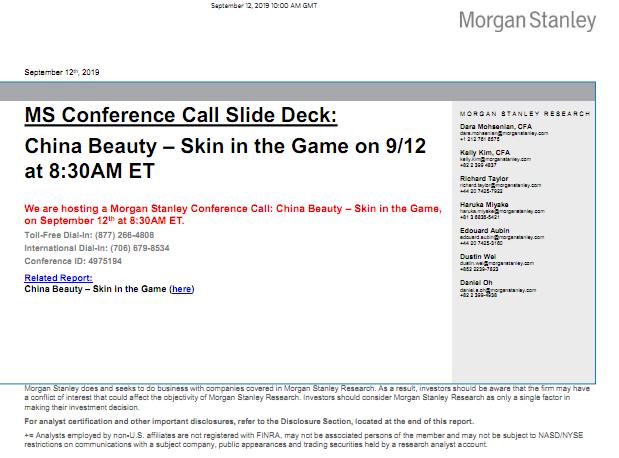Viewport: 619px width, 458px height.
Task: Click 'Toll-Free Dial-In: (877) 266-4808'
Action: pos(89,235)
